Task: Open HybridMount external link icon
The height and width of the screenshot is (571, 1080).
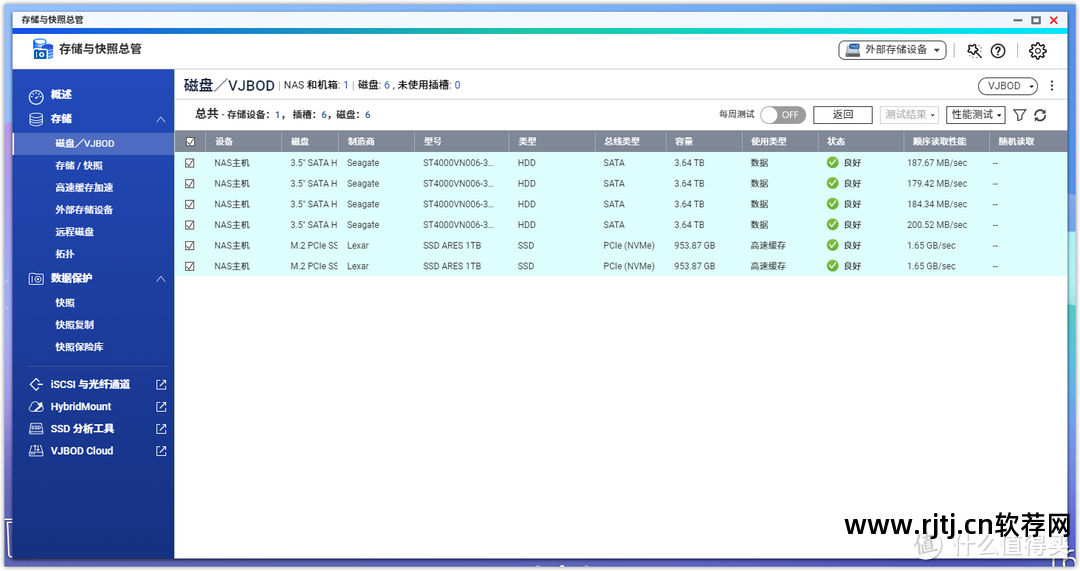Action: click(x=161, y=406)
